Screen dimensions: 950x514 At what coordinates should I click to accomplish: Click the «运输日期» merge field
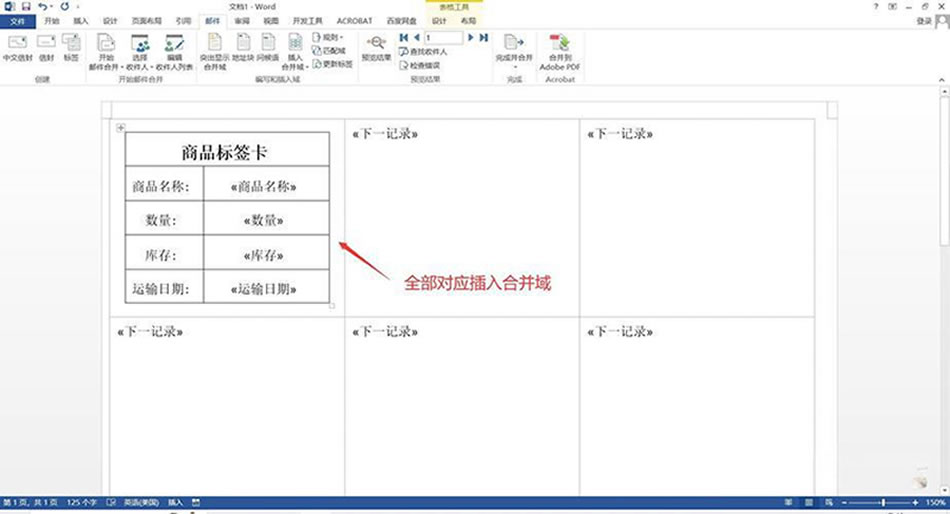tap(264, 289)
